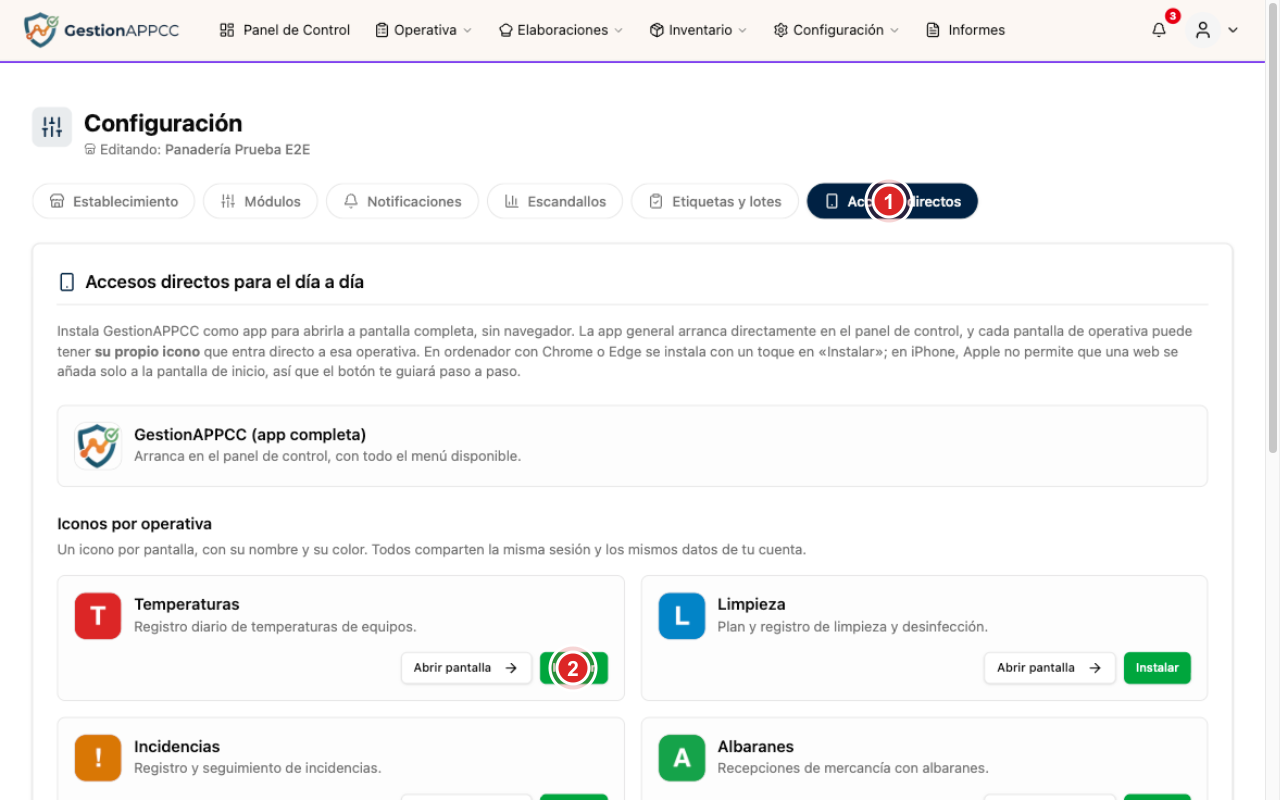Switch to the Establecimiento tab
This screenshot has width=1280, height=800.
click(x=114, y=201)
